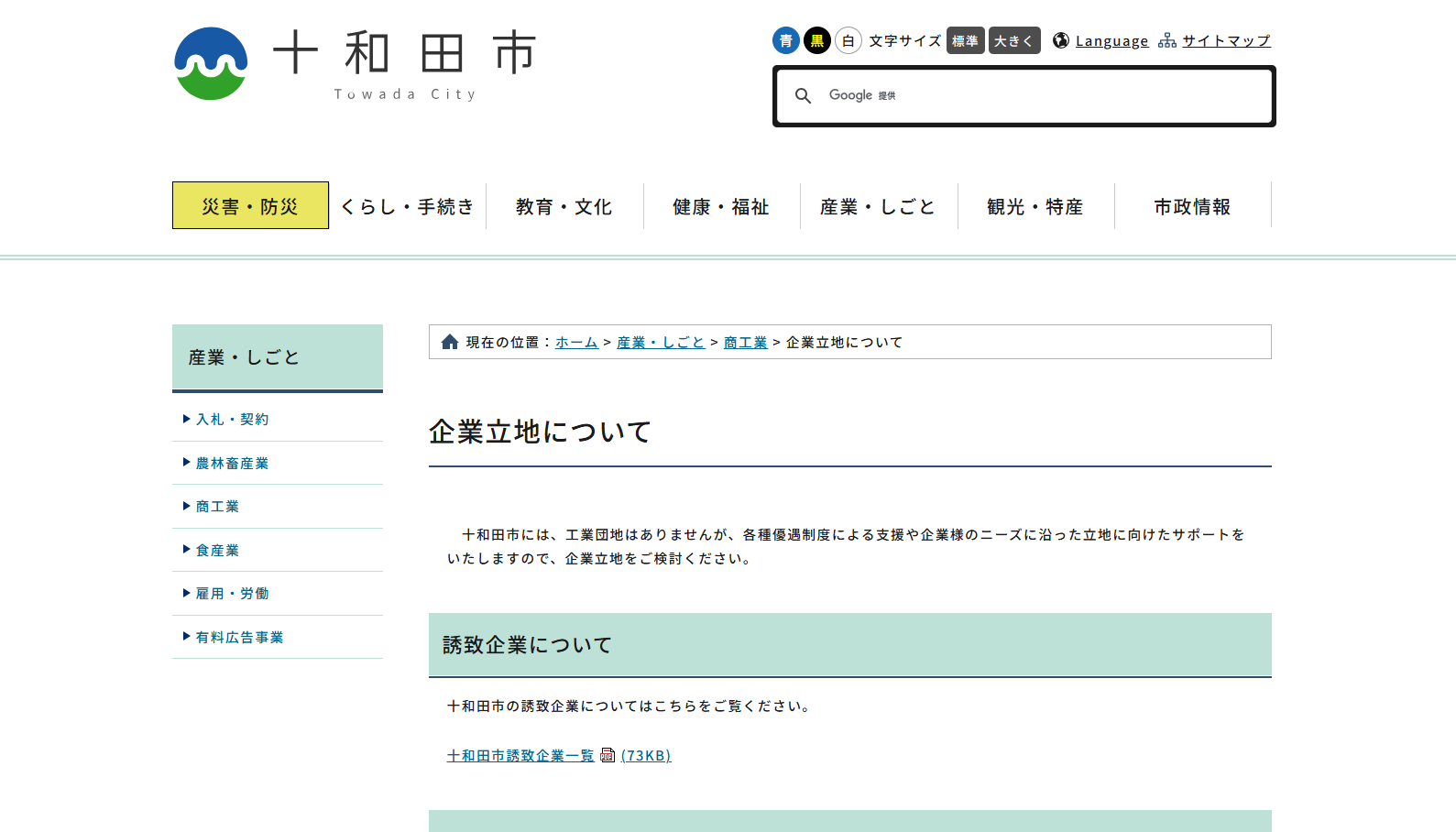Viewport: 1456px width, 832px height.
Task: Select the black 黒 color scheme
Action: tap(817, 40)
